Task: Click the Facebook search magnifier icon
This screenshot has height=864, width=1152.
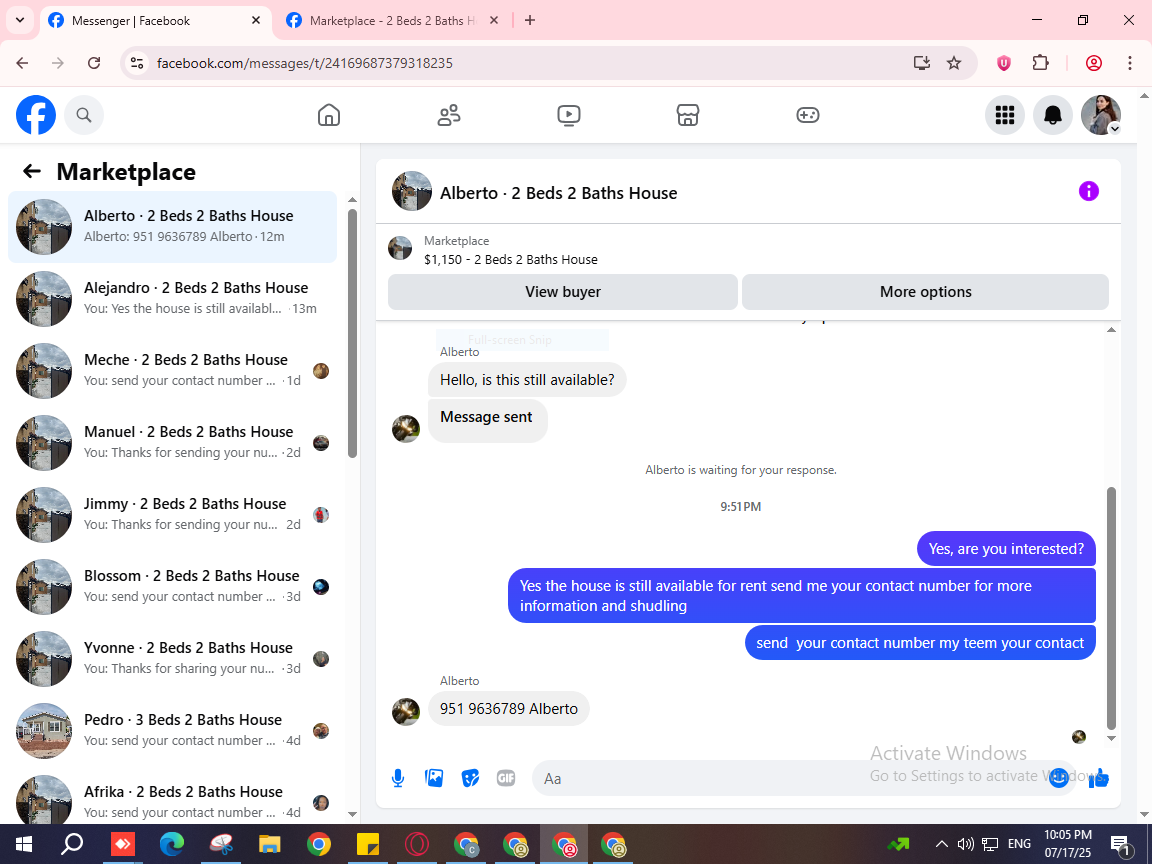Action: click(x=84, y=115)
